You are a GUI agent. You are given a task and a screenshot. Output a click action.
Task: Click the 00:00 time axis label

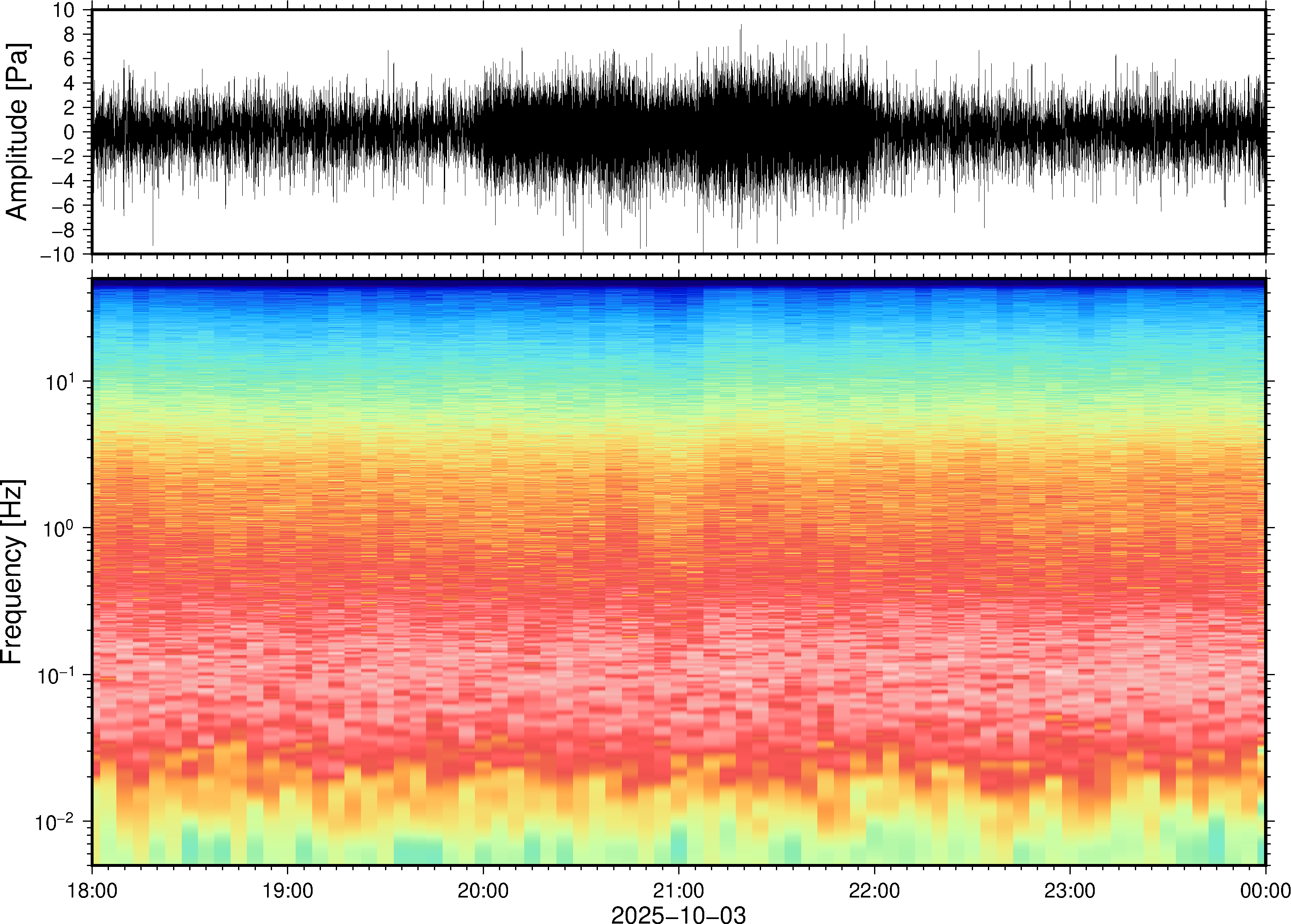(1265, 890)
